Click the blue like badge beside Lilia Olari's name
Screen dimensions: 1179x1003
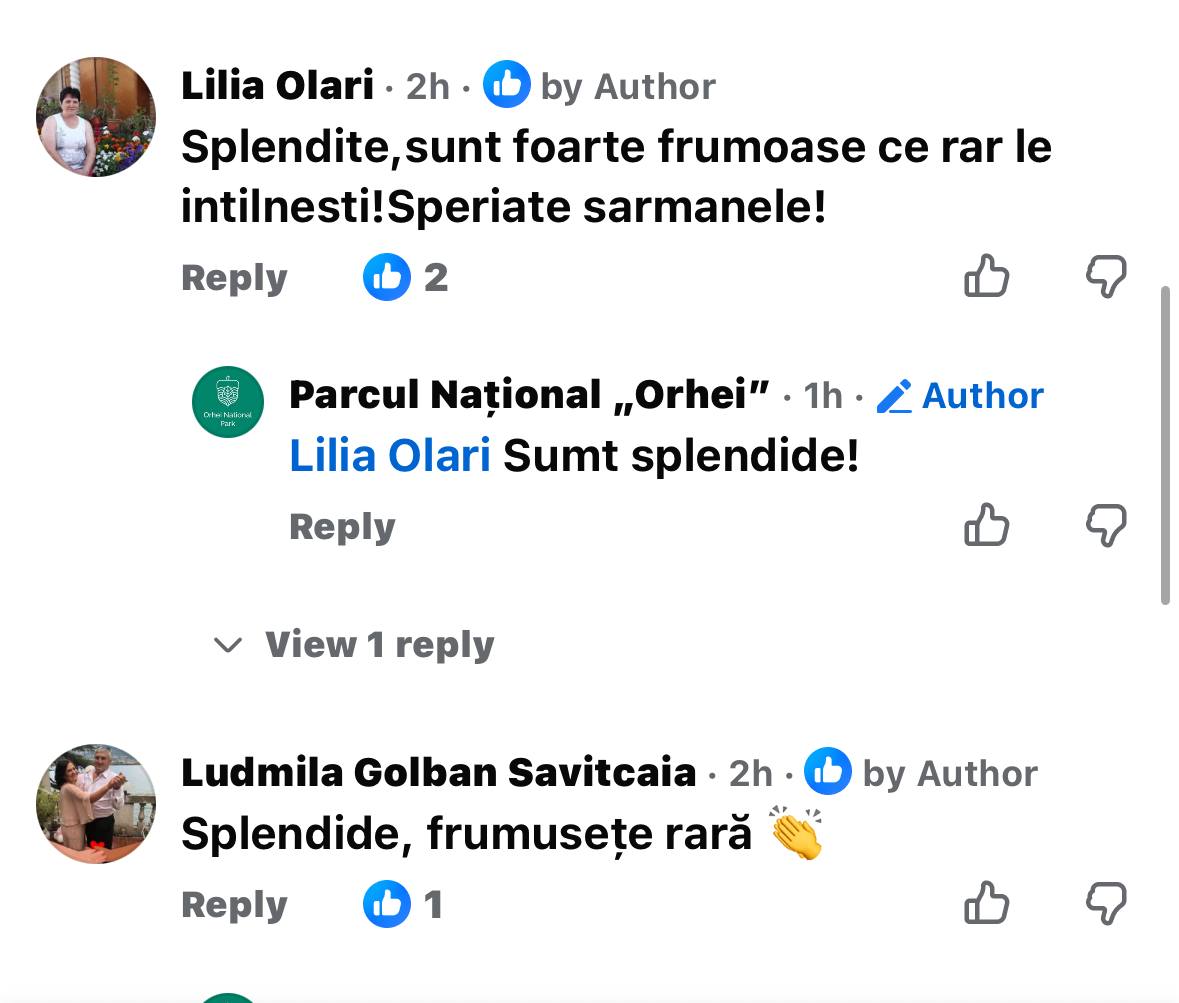point(506,85)
